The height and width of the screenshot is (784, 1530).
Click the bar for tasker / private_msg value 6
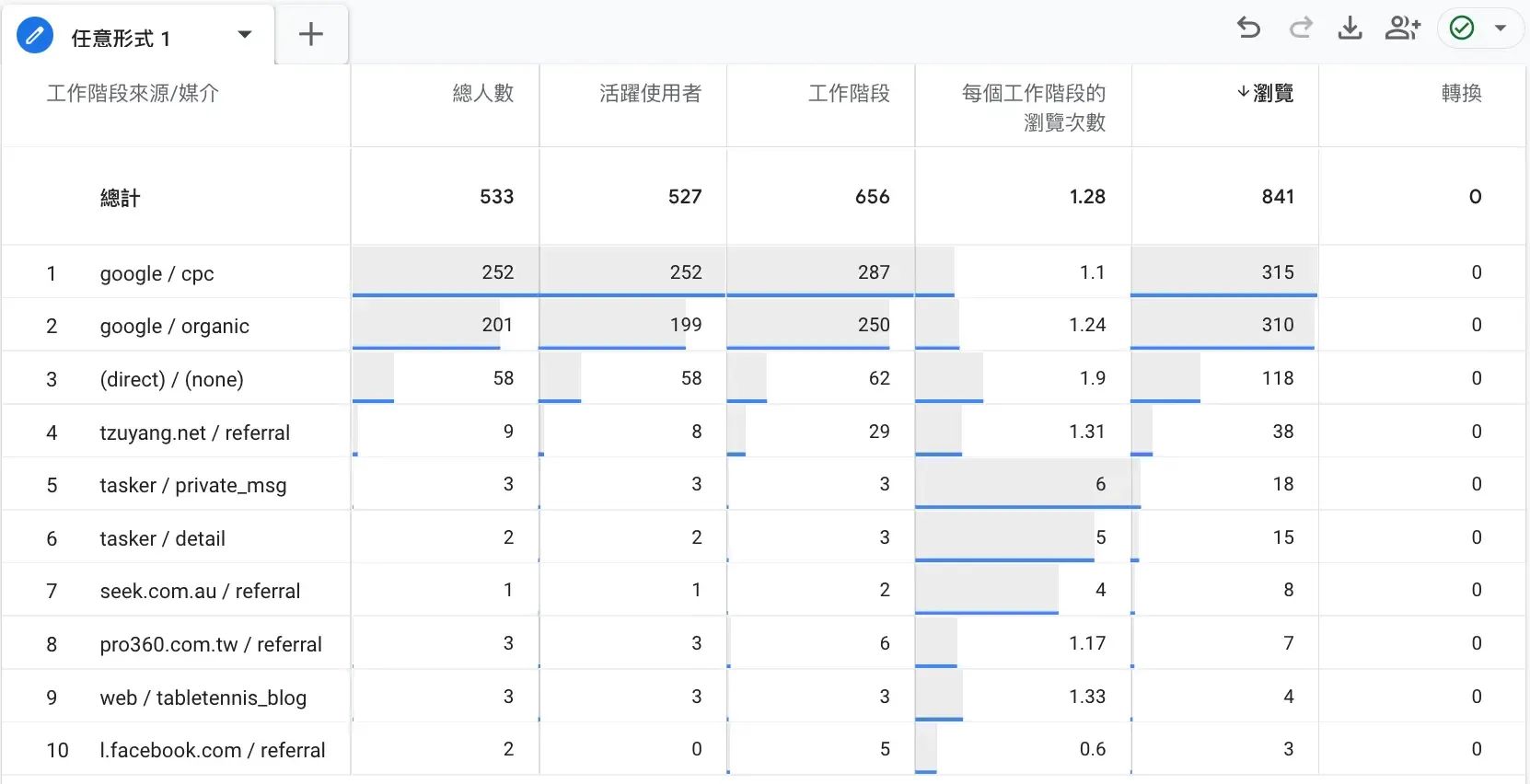coord(1026,484)
